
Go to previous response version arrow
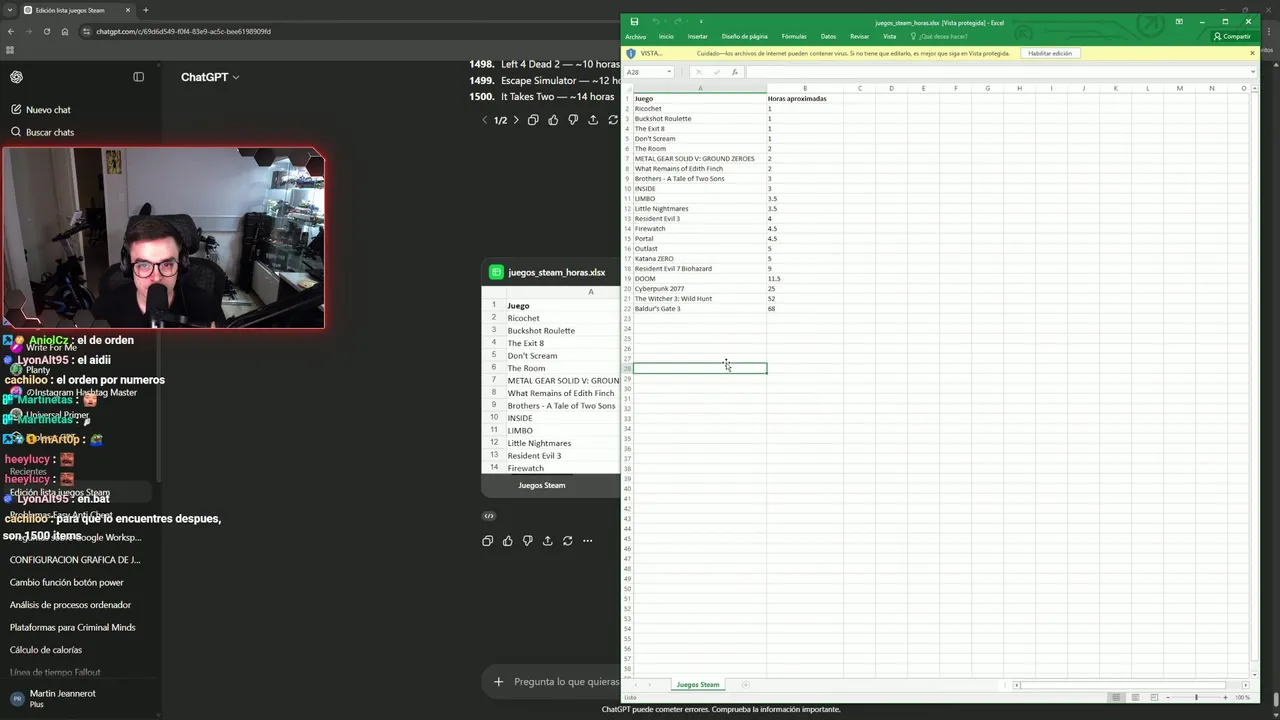485,120
